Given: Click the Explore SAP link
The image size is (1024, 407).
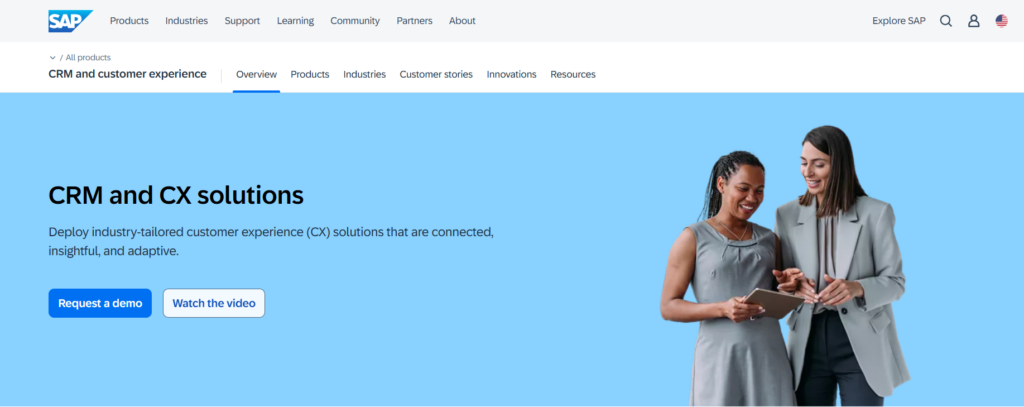Looking at the screenshot, I should [899, 21].
